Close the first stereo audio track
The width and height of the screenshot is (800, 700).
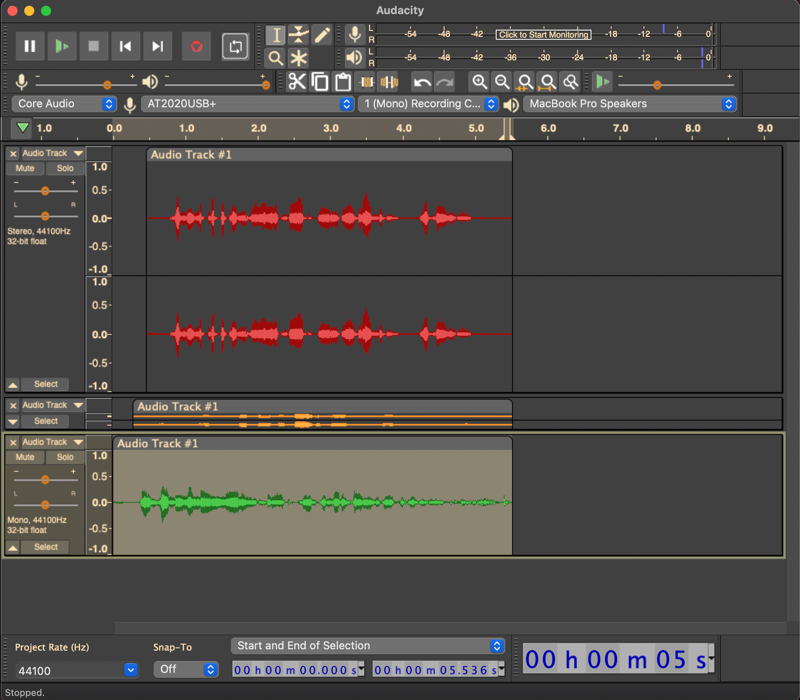(13, 153)
